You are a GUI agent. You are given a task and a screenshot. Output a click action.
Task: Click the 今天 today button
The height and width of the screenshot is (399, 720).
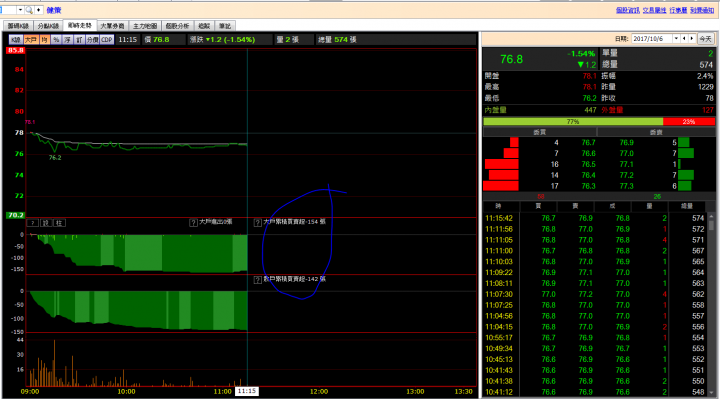click(706, 39)
